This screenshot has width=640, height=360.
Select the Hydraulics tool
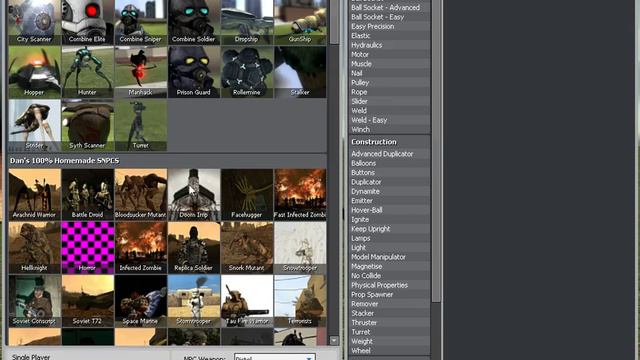(390, 45)
